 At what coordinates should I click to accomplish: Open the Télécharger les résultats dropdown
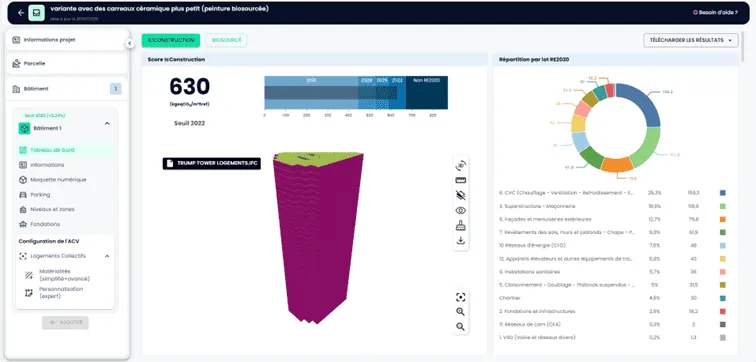pyautogui.click(x=691, y=40)
